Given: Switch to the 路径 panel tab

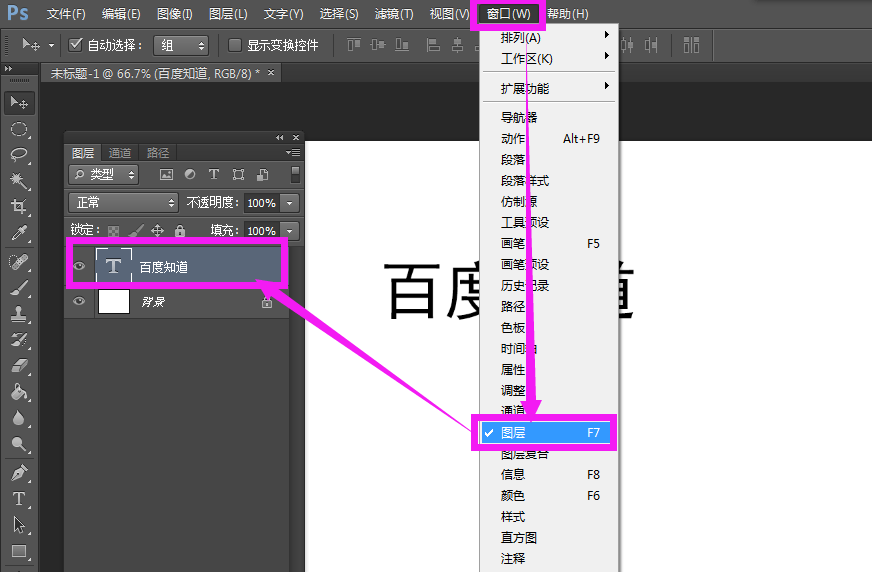Looking at the screenshot, I should point(157,153).
